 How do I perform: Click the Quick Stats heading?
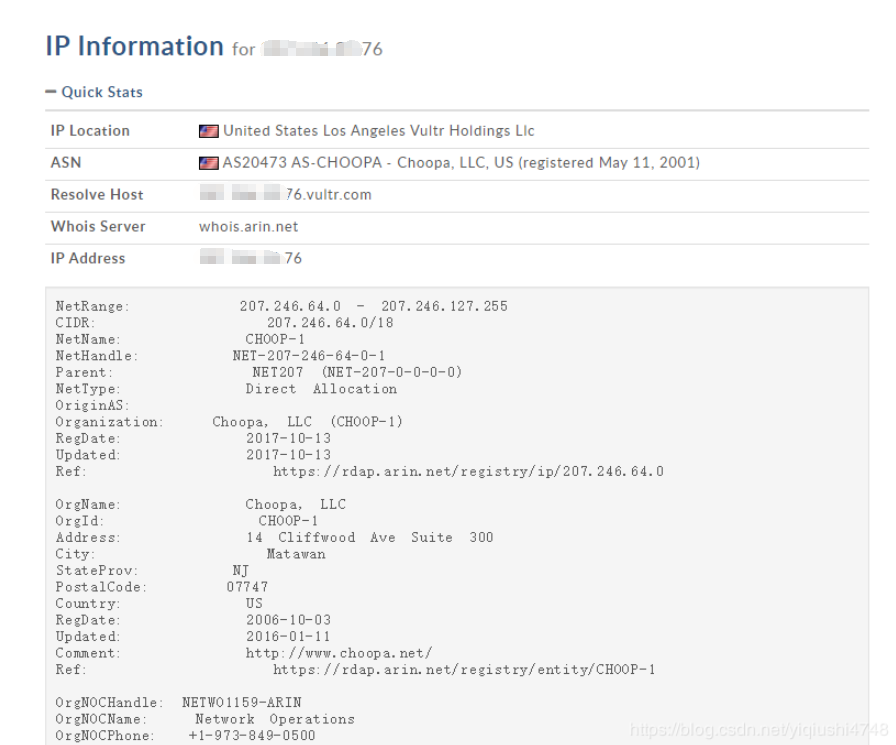(102, 92)
